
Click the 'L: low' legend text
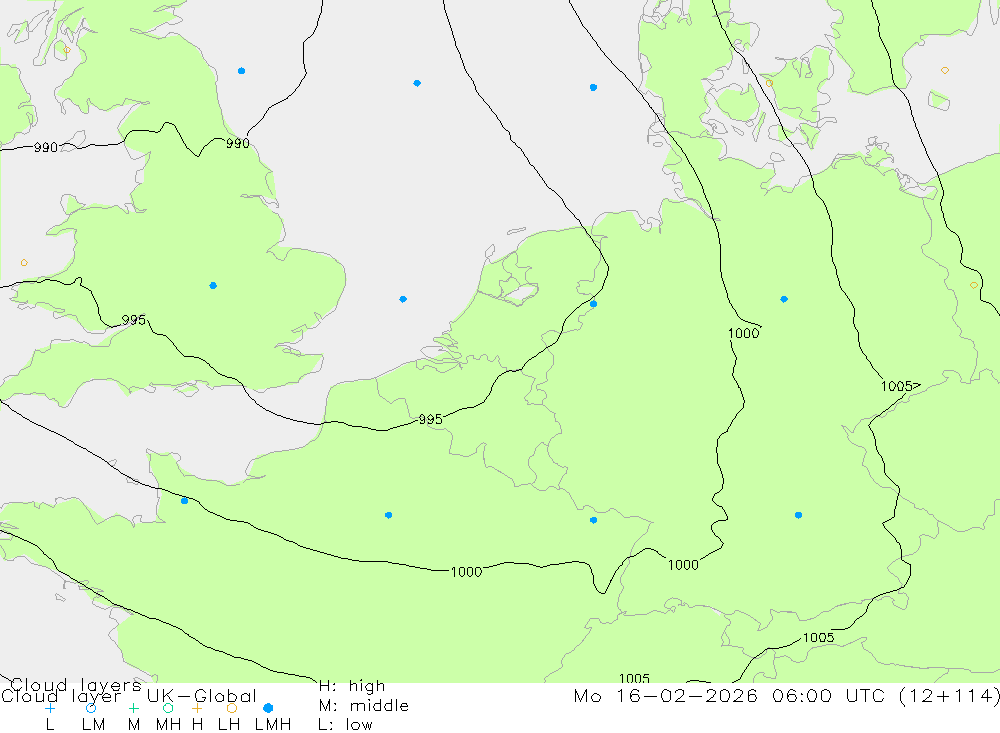point(345,725)
